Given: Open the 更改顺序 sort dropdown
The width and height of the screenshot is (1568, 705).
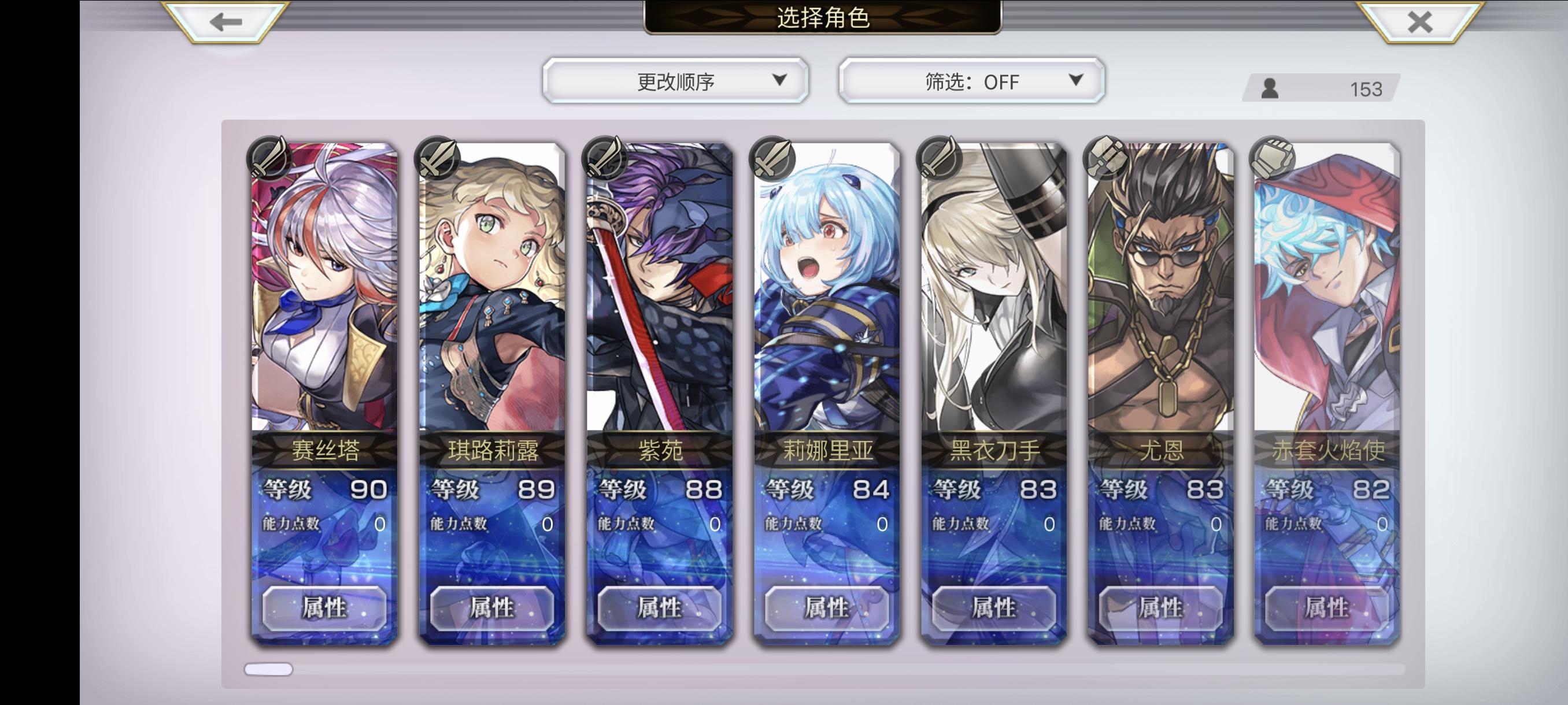Looking at the screenshot, I should pyautogui.click(x=676, y=81).
